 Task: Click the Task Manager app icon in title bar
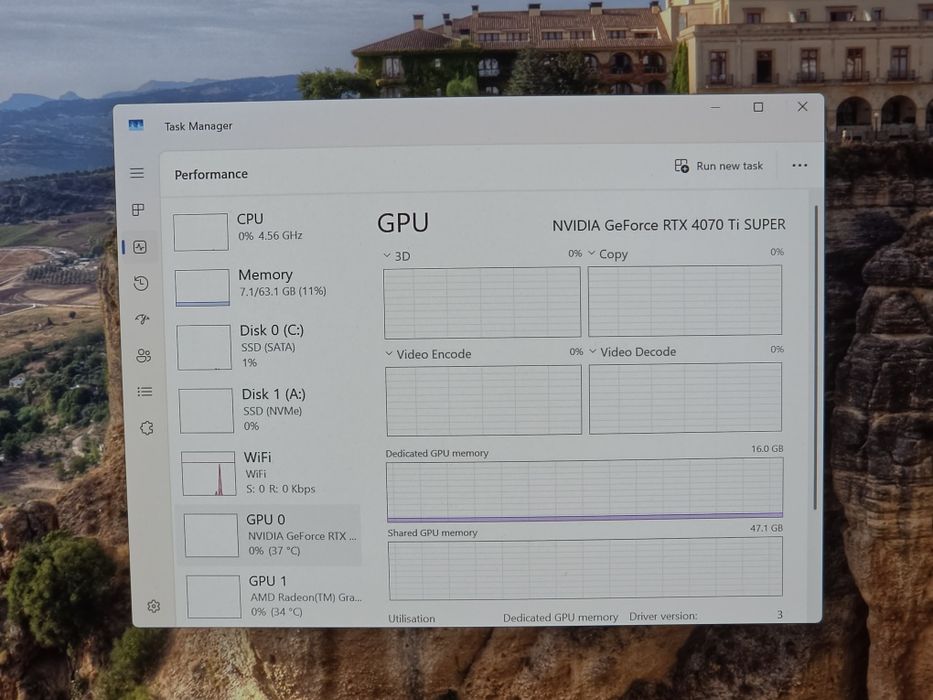[136, 125]
